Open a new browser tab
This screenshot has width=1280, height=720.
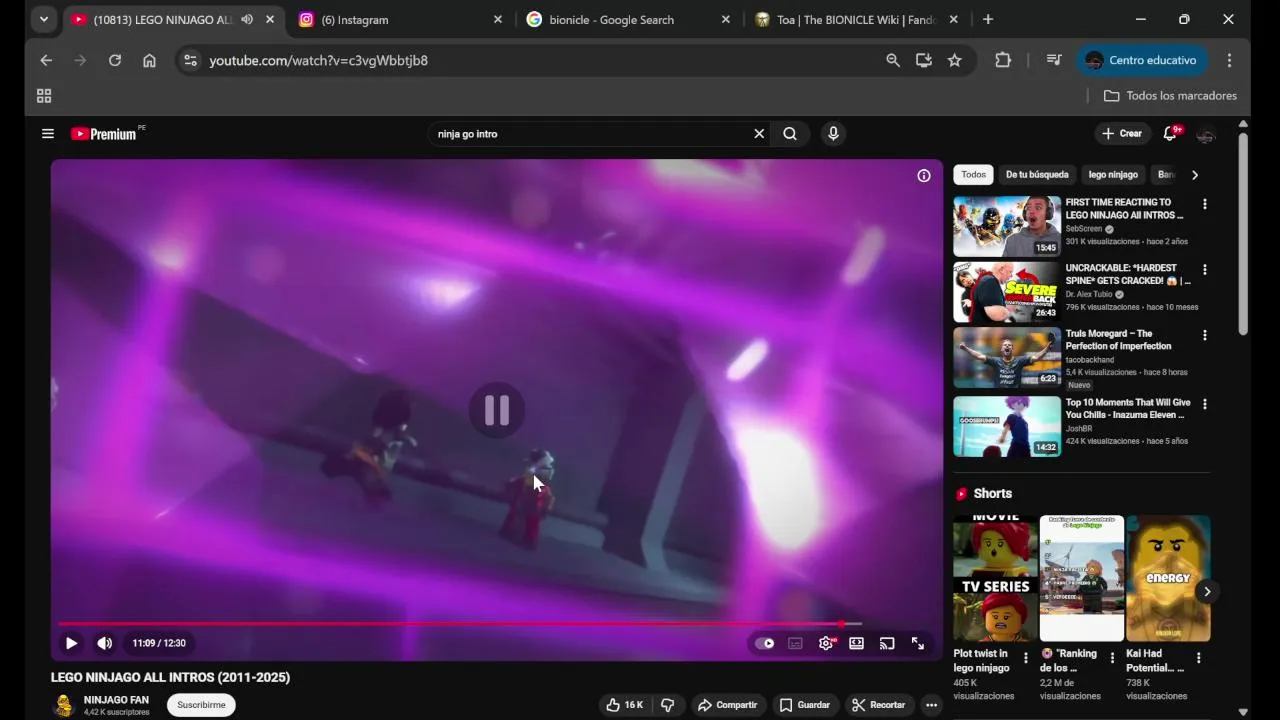tap(988, 20)
